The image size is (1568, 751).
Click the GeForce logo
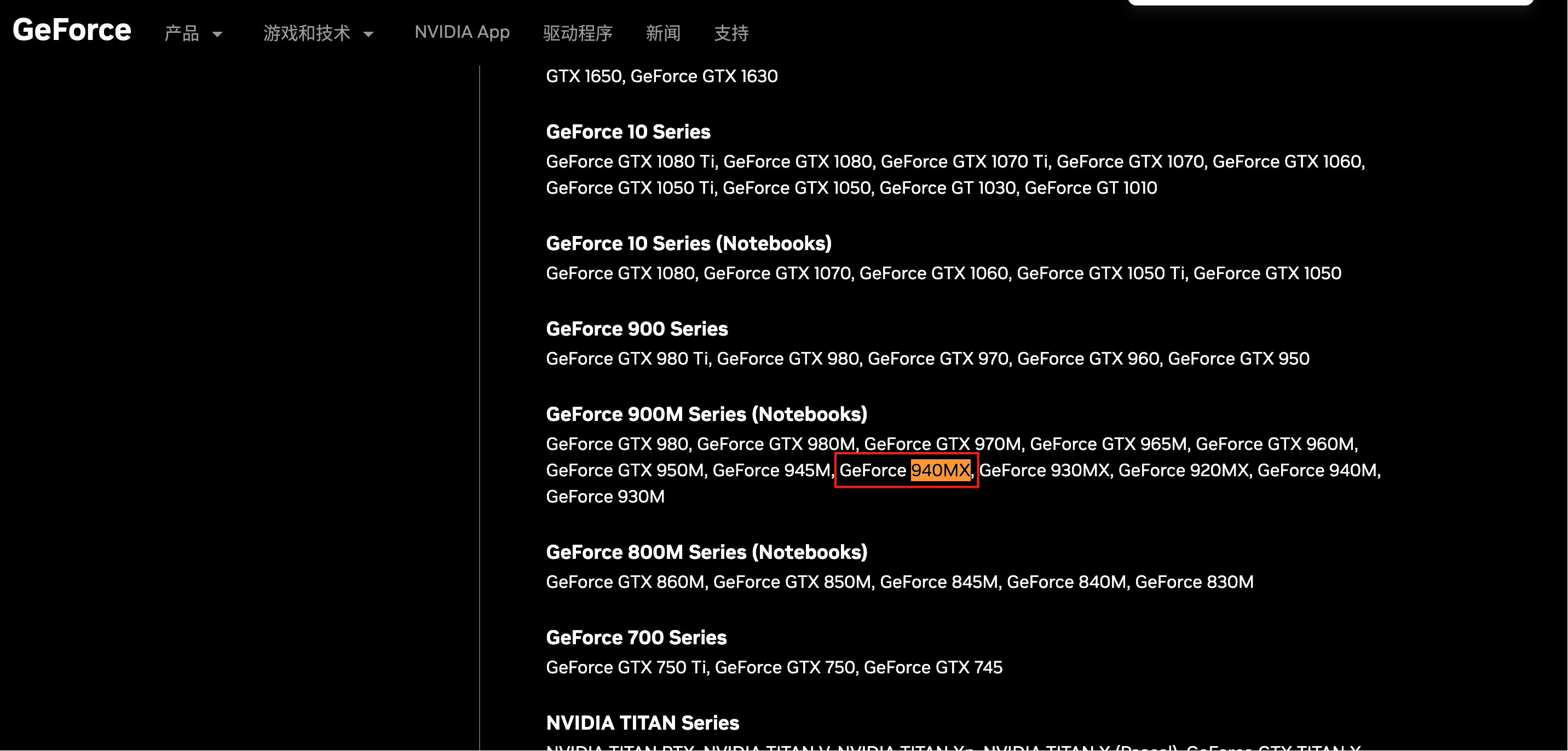72,31
